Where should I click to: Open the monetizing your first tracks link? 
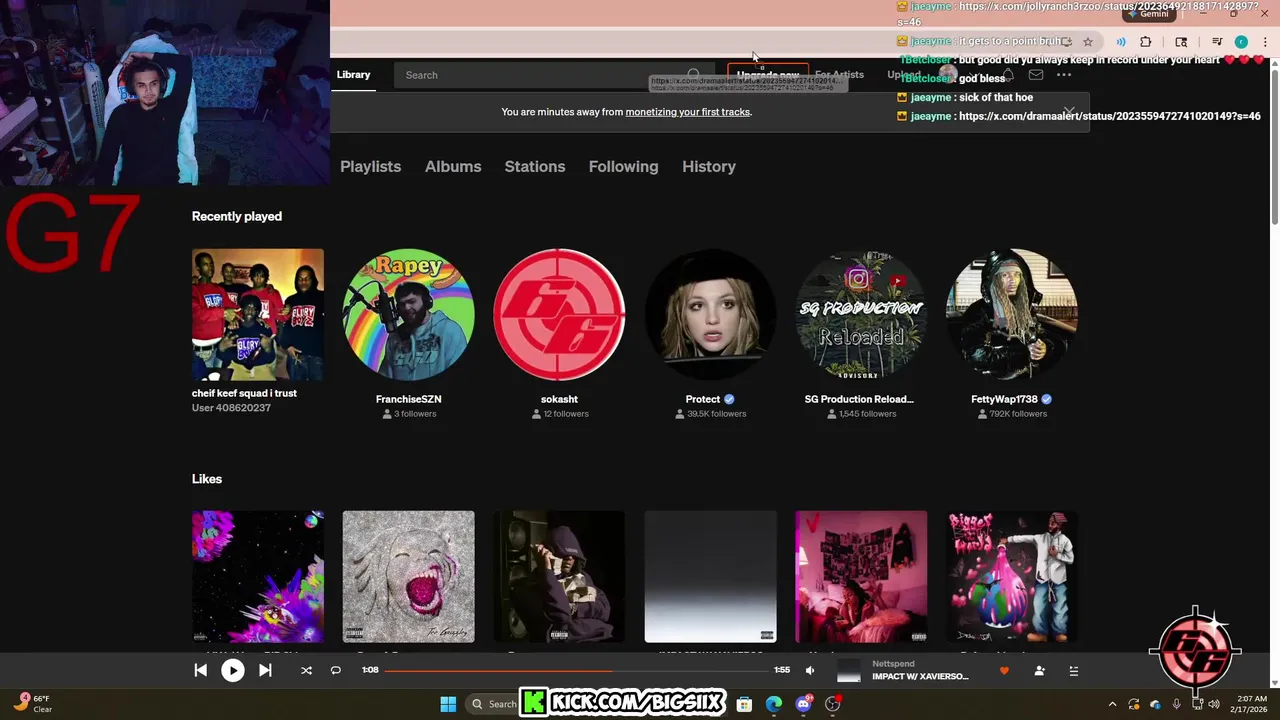[x=688, y=112]
